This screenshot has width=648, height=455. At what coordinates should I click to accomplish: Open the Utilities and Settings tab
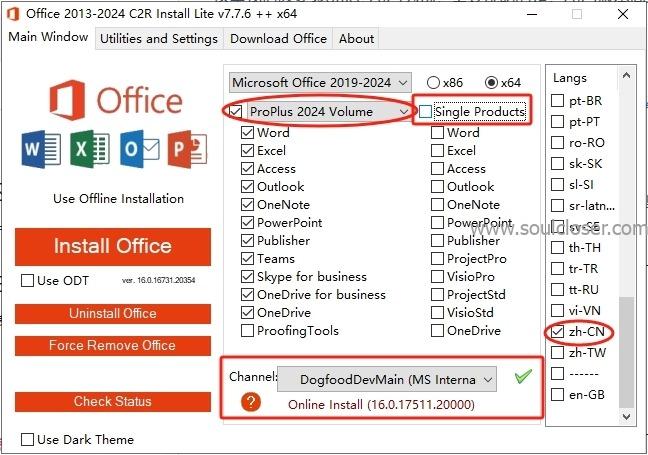click(x=159, y=38)
